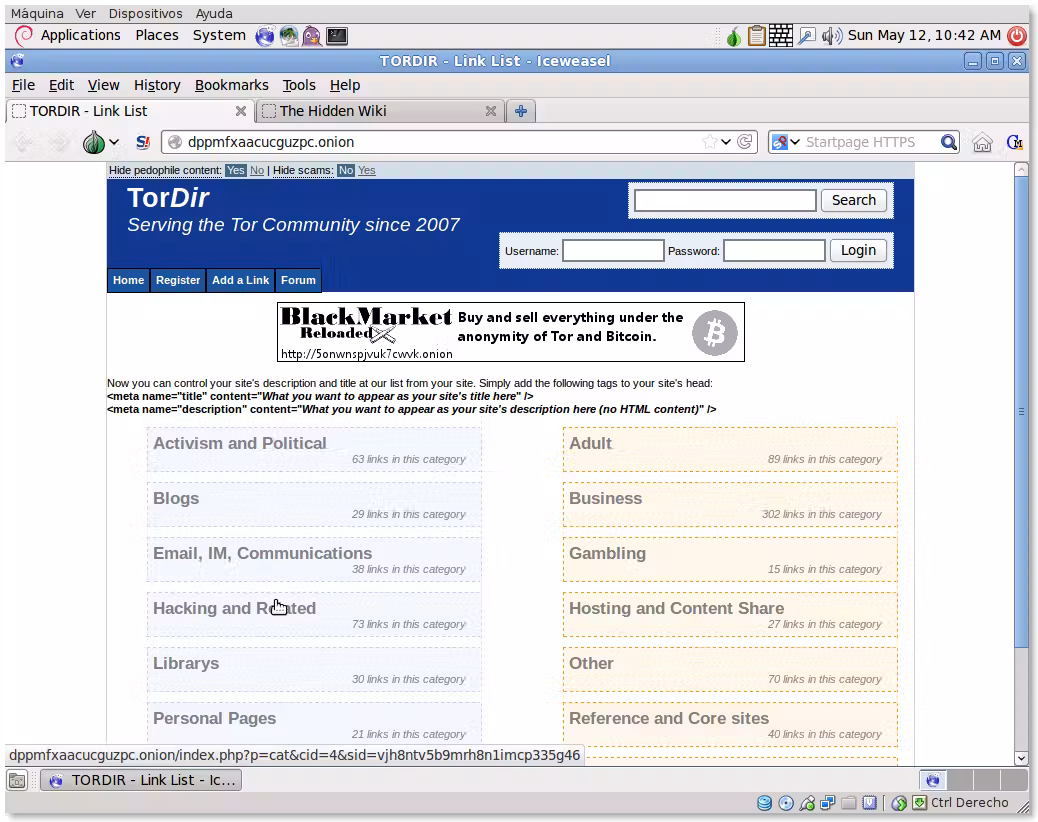1038x822 pixels.
Task: Open the File menu
Action: pos(23,85)
